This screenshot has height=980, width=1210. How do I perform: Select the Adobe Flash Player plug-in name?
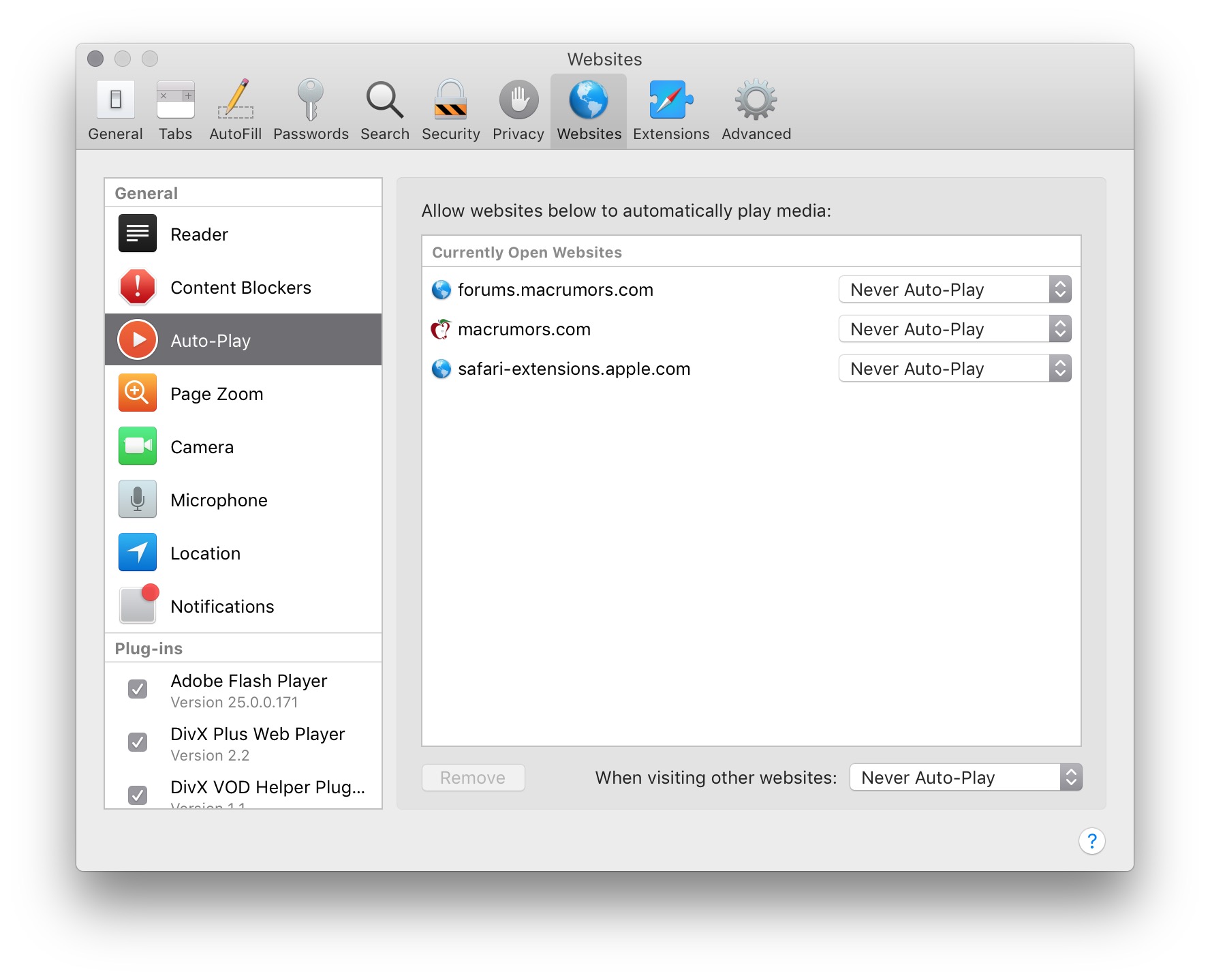pyautogui.click(x=249, y=681)
